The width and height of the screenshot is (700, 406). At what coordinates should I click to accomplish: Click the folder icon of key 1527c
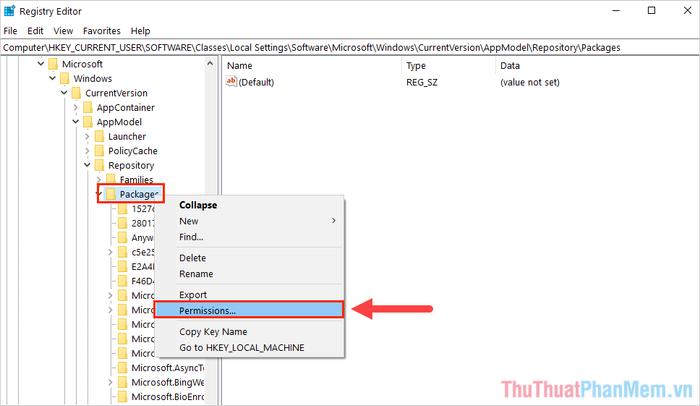[x=123, y=209]
